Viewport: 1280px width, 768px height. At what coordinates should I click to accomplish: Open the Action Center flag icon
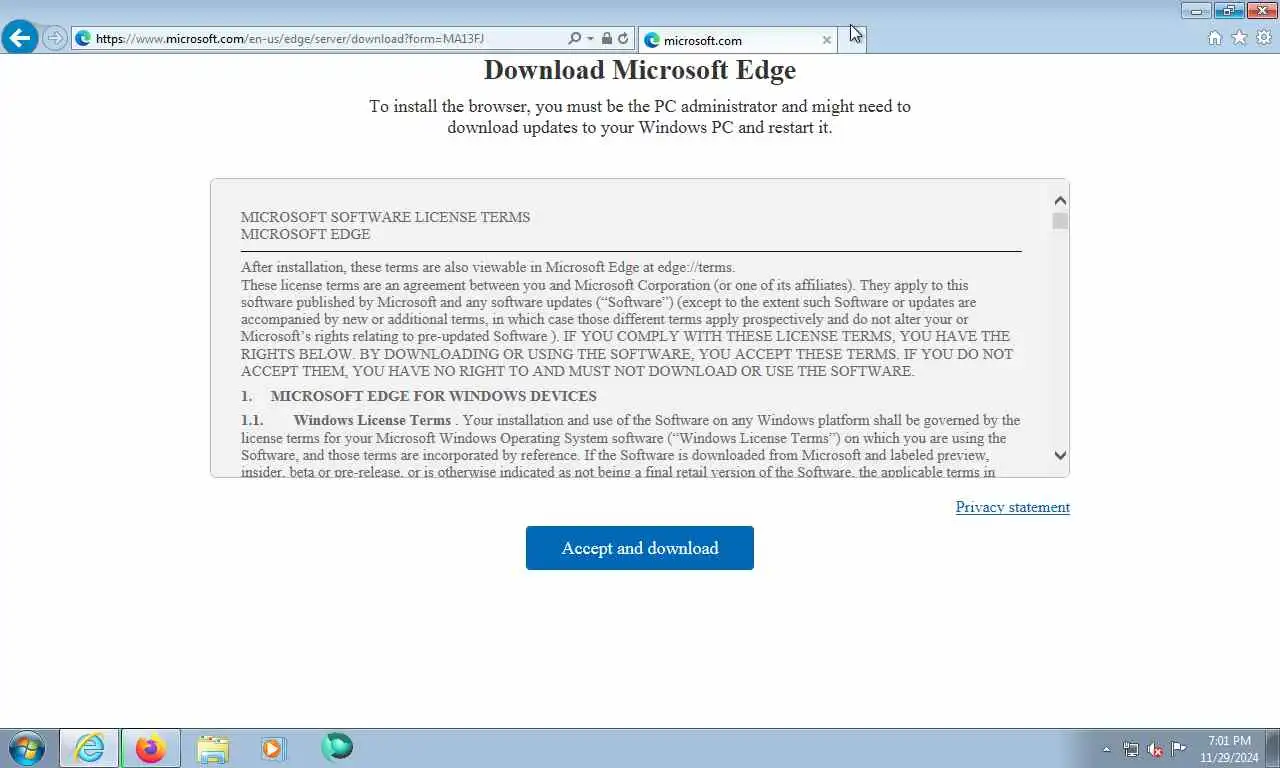[x=1179, y=748]
